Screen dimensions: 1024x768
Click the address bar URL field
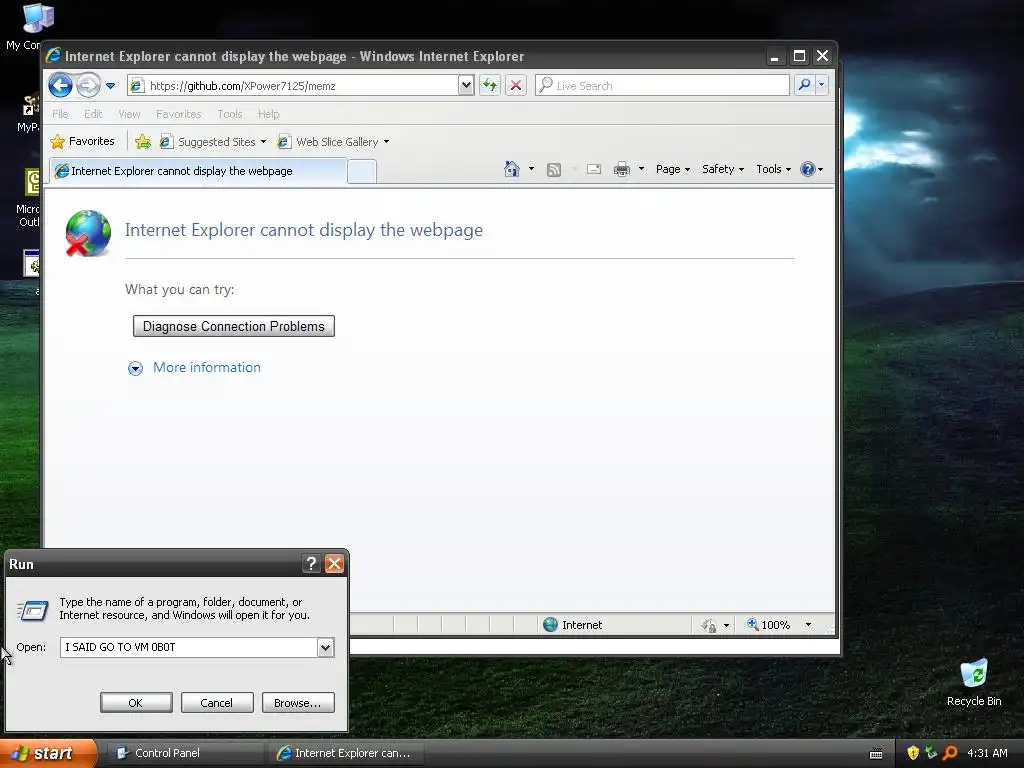pyautogui.click(x=294, y=86)
